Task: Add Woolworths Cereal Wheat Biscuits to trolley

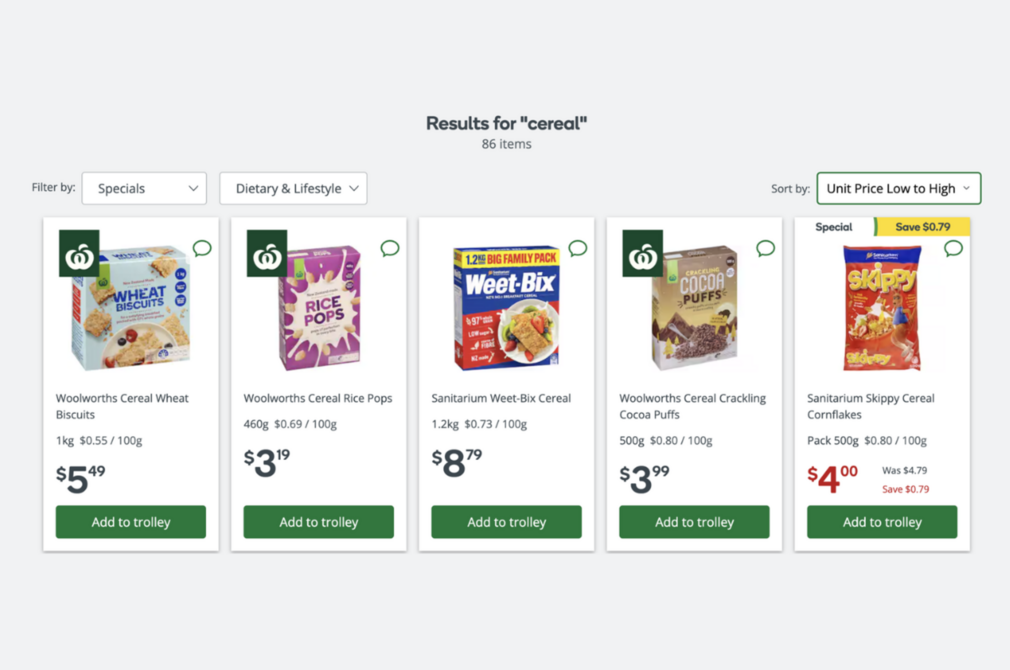Action: point(130,521)
